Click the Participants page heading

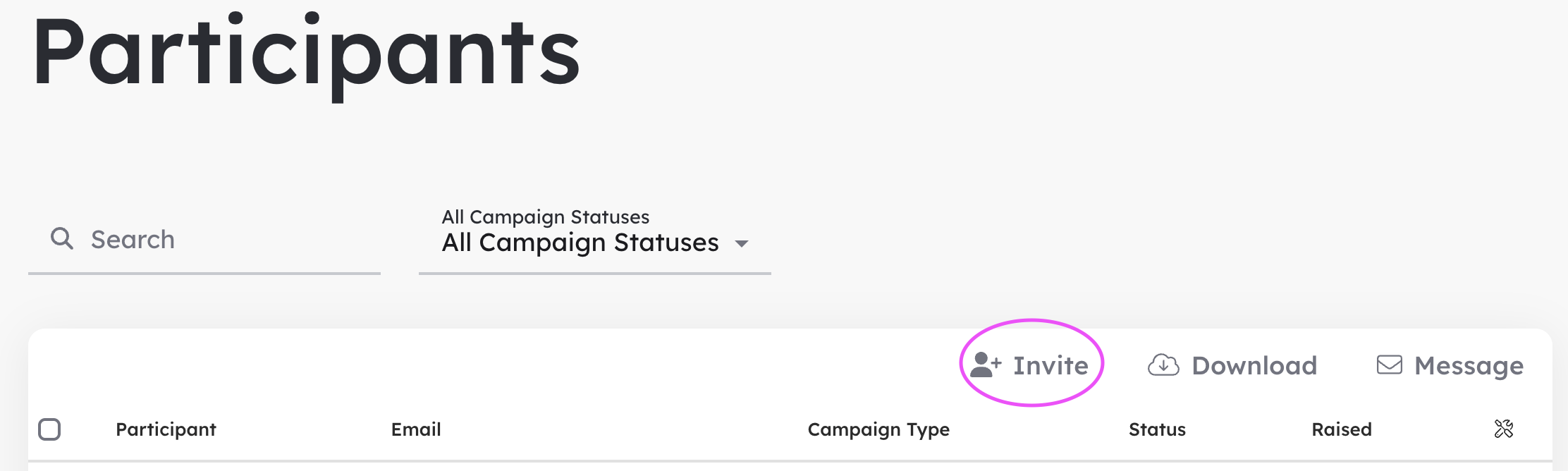307,55
